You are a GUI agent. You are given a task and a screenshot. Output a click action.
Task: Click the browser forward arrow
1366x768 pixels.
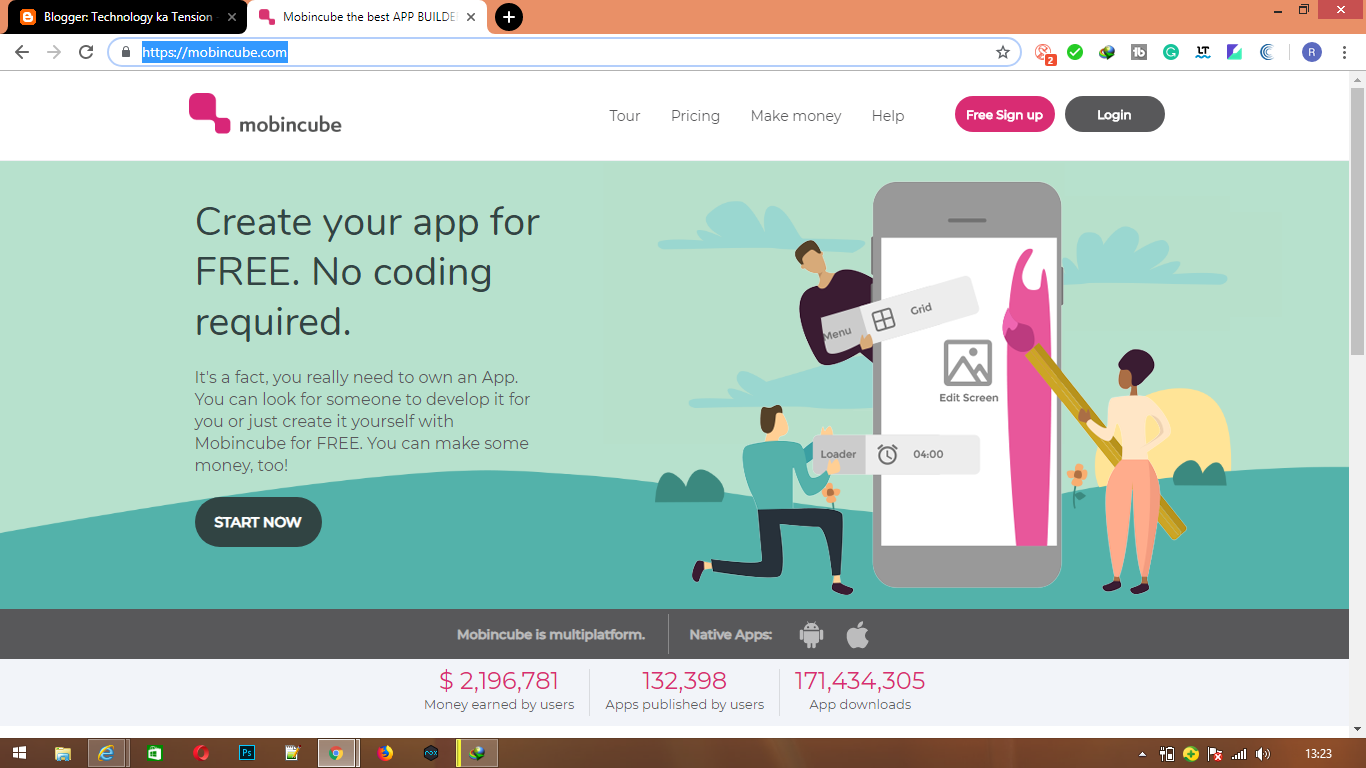54,52
